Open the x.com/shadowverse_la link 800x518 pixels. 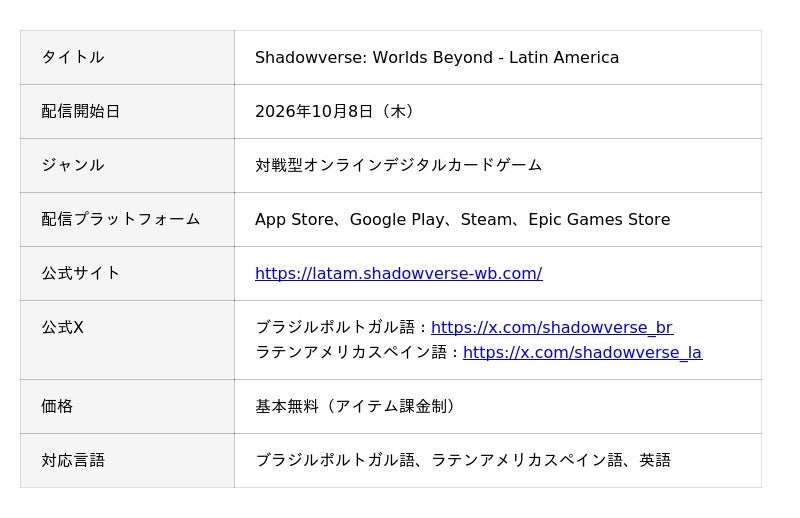click(x=583, y=353)
